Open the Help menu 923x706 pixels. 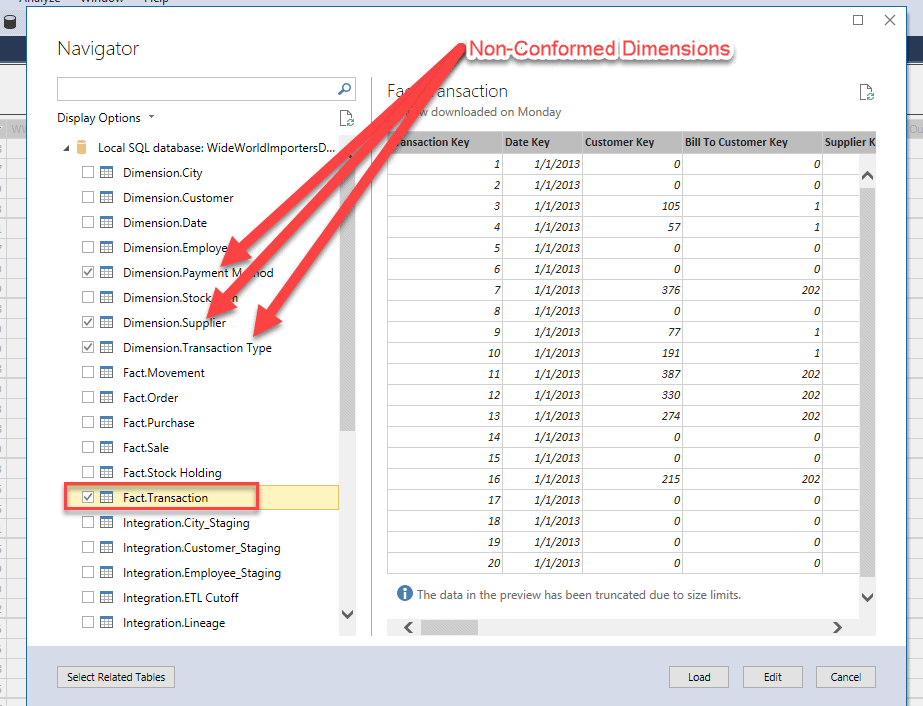click(x=157, y=2)
